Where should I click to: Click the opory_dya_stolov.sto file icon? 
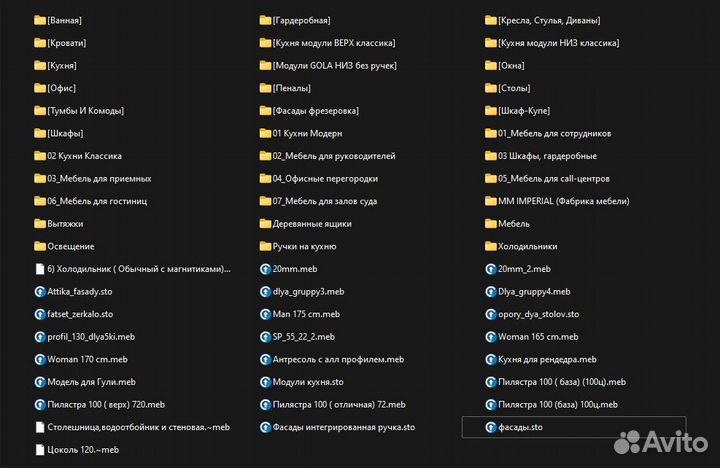[x=490, y=314]
